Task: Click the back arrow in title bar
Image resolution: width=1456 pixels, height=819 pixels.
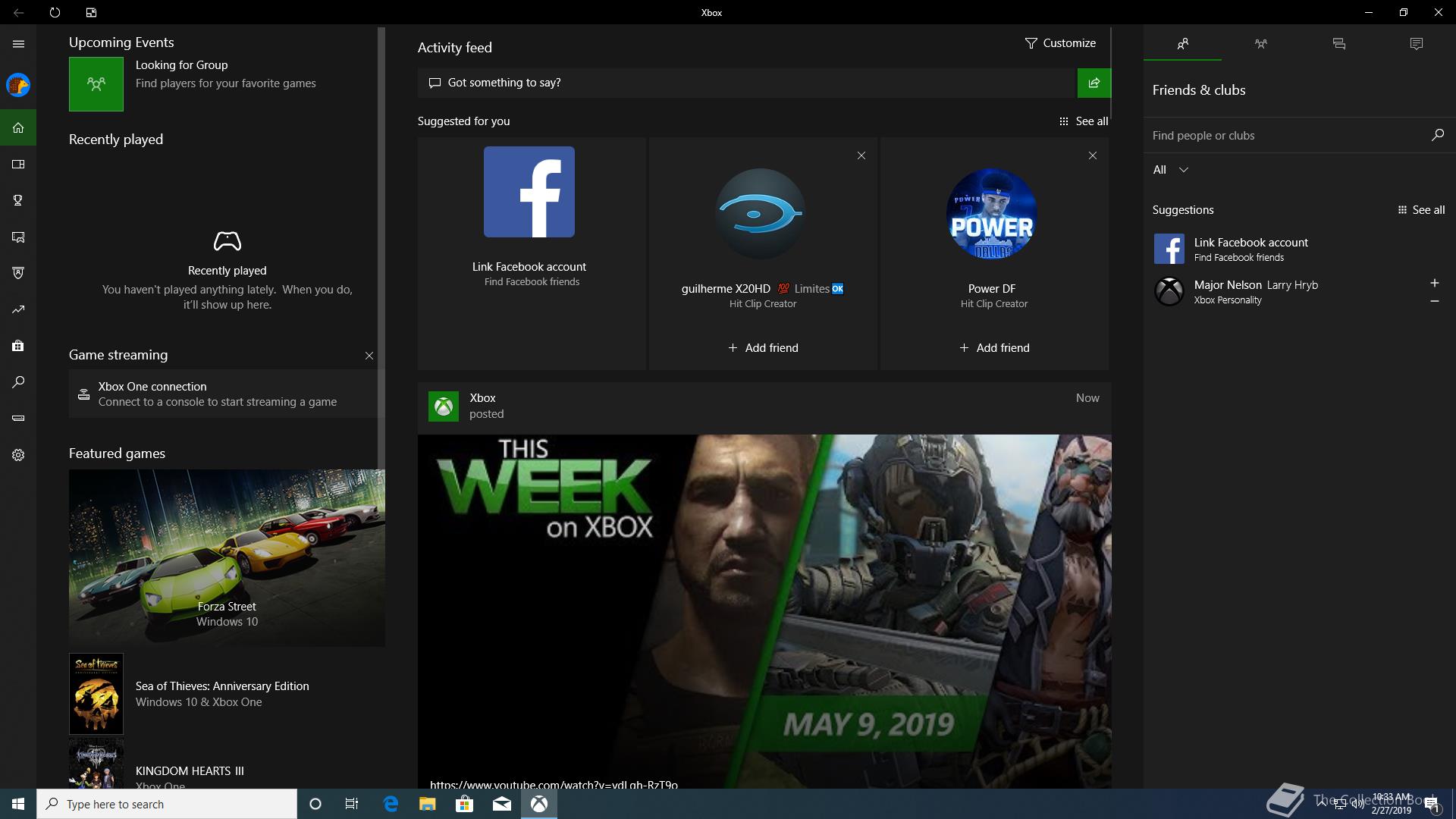Action: [18, 12]
